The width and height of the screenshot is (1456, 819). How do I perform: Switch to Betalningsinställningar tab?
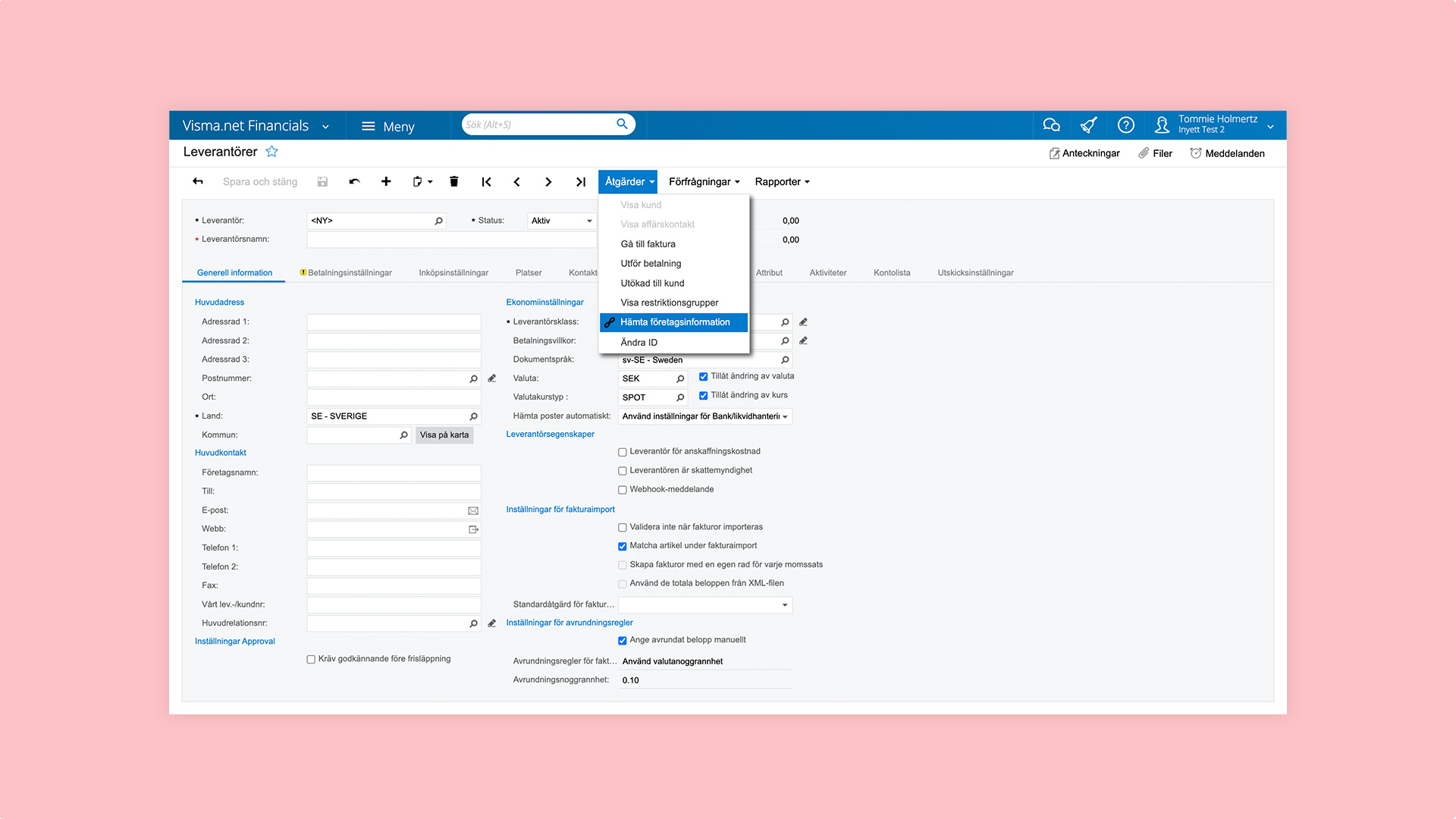346,273
